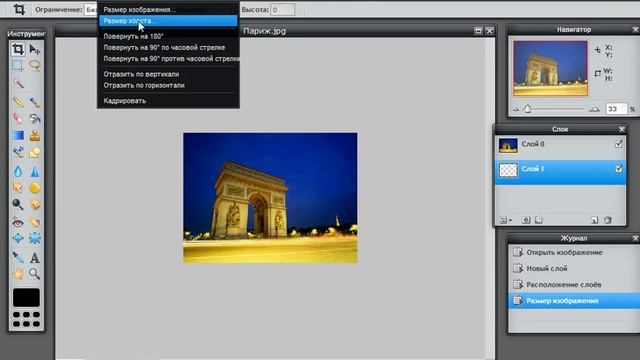640x360 pixels.
Task: Go to Открыть изображение history step
Action: pyautogui.click(x=574, y=253)
